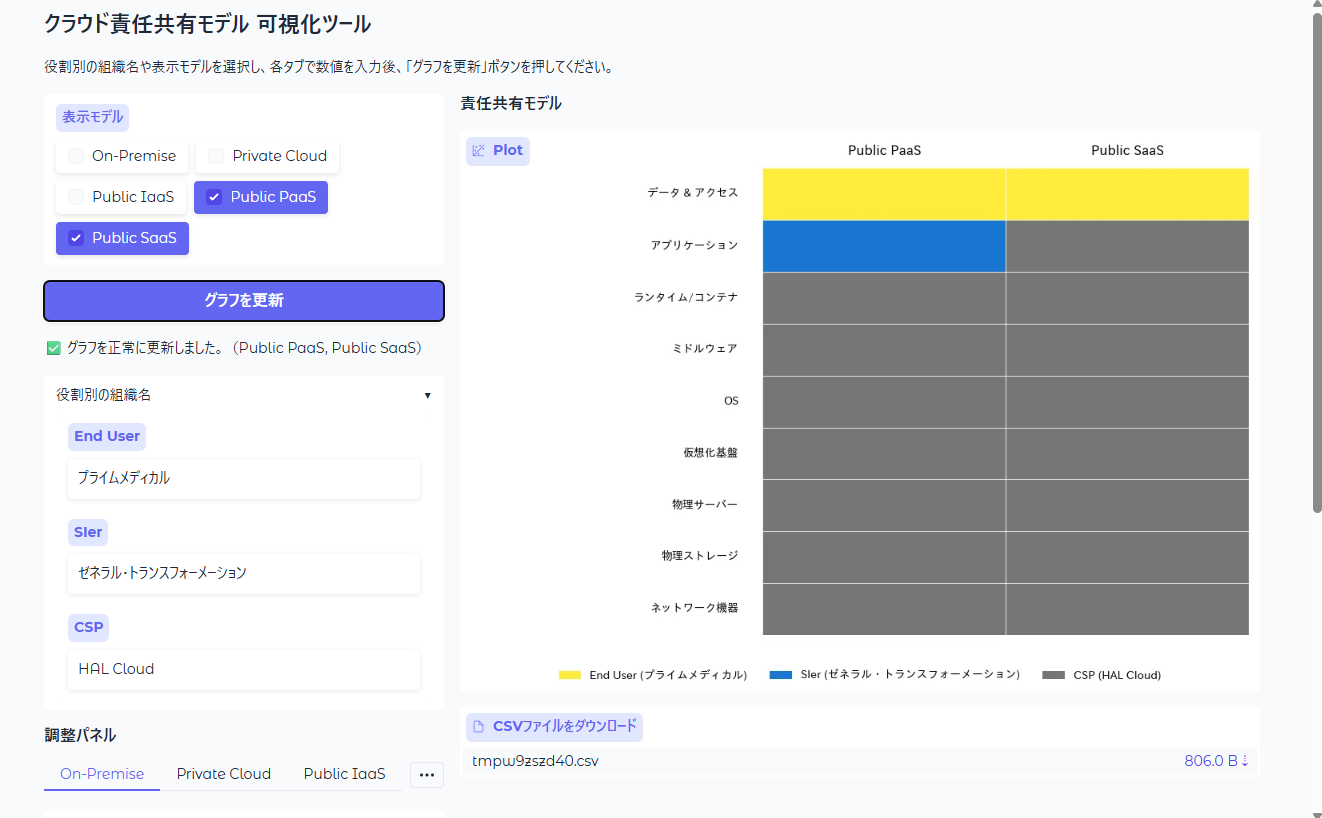
Task: Click the gray CSP legend swatch
Action: pos(1054,676)
